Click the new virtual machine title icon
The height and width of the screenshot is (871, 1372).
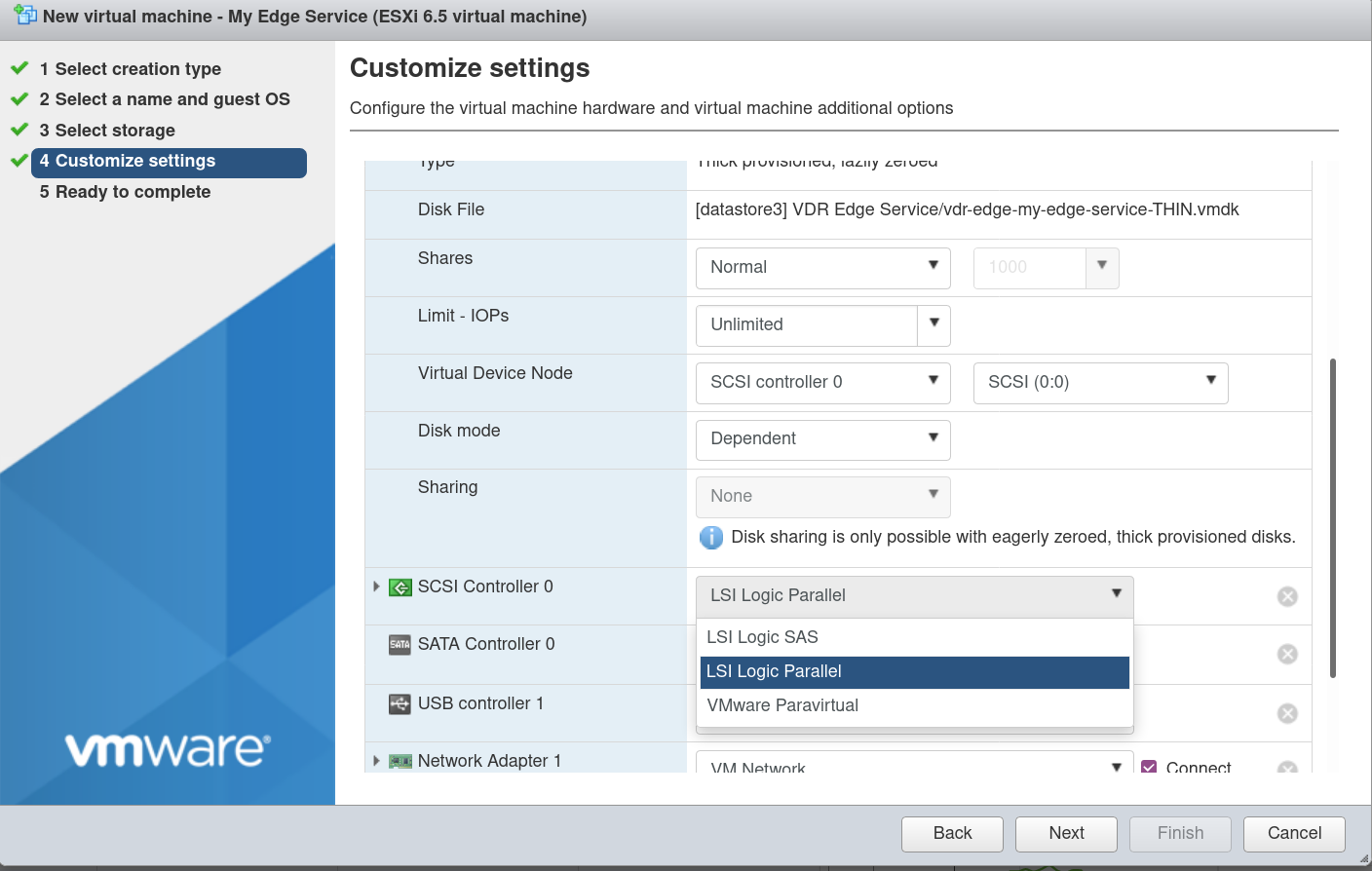(25, 16)
